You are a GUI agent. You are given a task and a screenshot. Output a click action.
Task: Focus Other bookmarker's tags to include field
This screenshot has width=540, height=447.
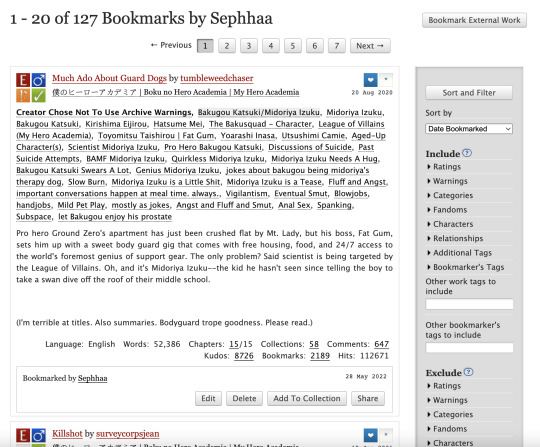[x=469, y=348]
